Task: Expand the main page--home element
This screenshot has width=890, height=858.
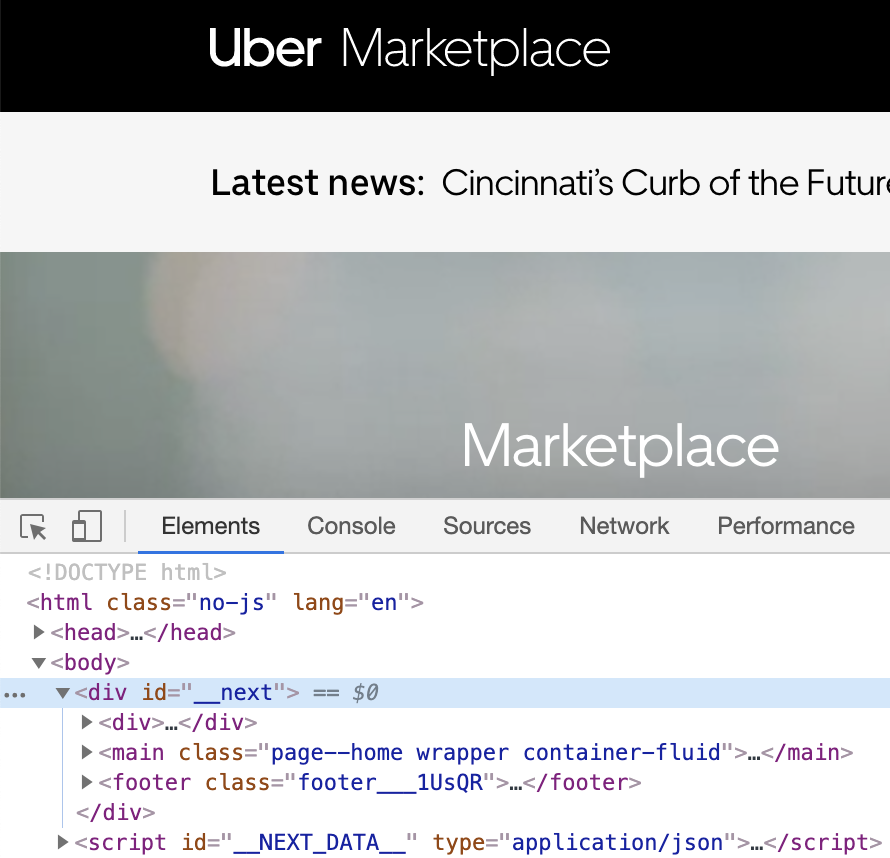Action: pyautogui.click(x=87, y=752)
